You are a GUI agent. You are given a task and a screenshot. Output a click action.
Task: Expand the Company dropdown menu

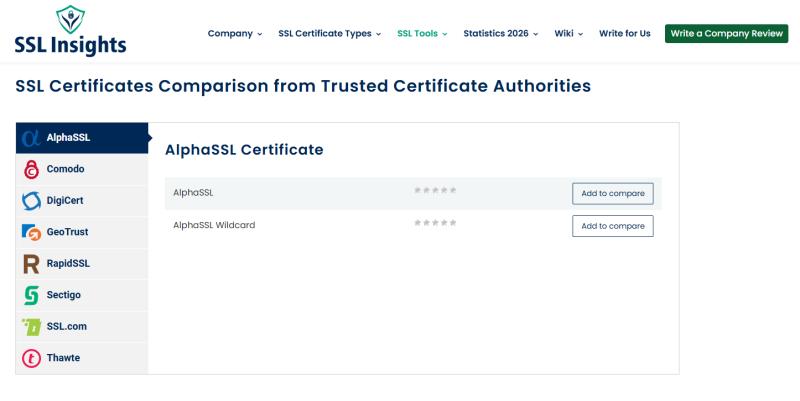tap(235, 34)
